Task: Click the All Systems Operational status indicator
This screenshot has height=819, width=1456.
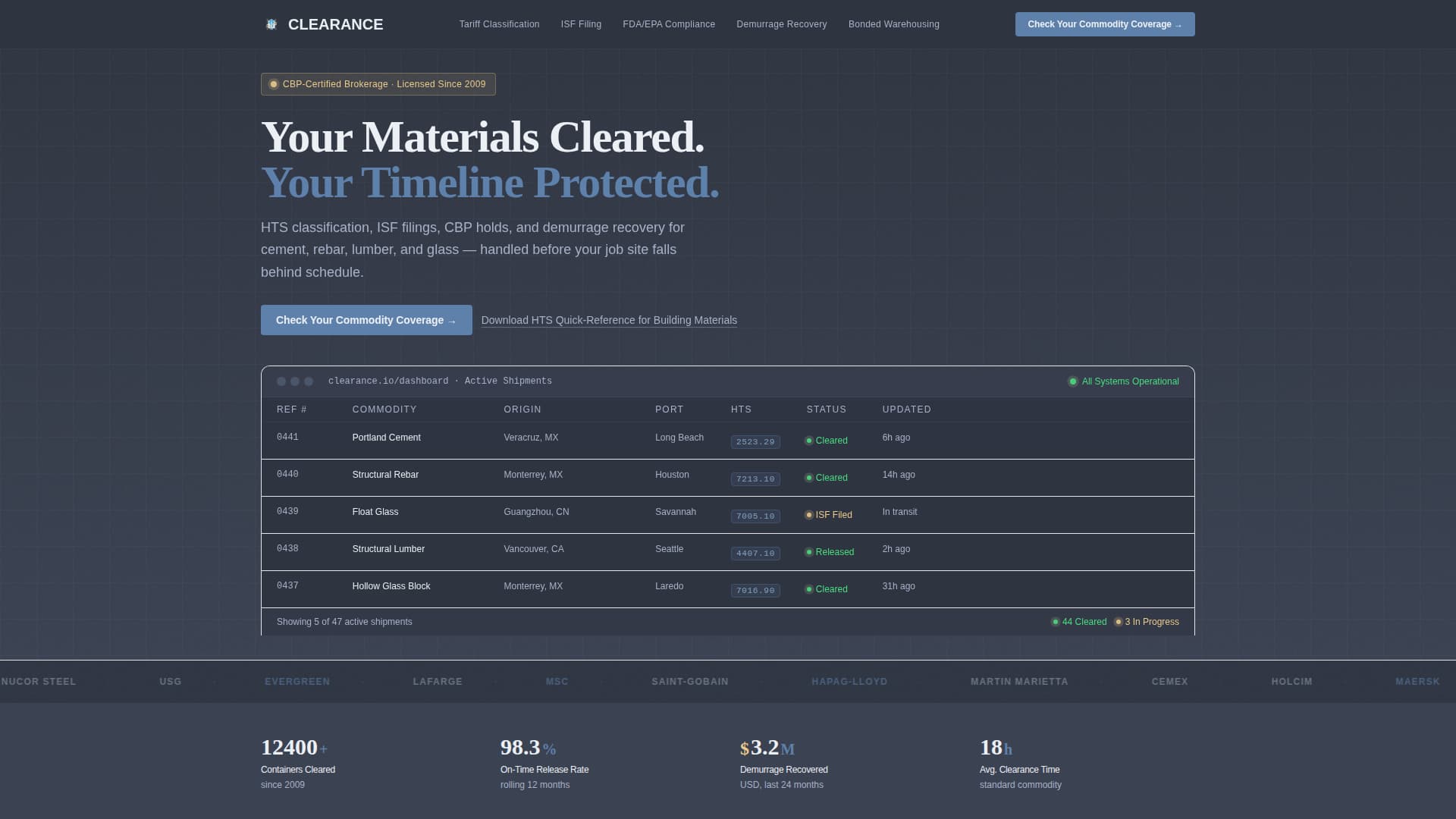Action: pos(1123,381)
